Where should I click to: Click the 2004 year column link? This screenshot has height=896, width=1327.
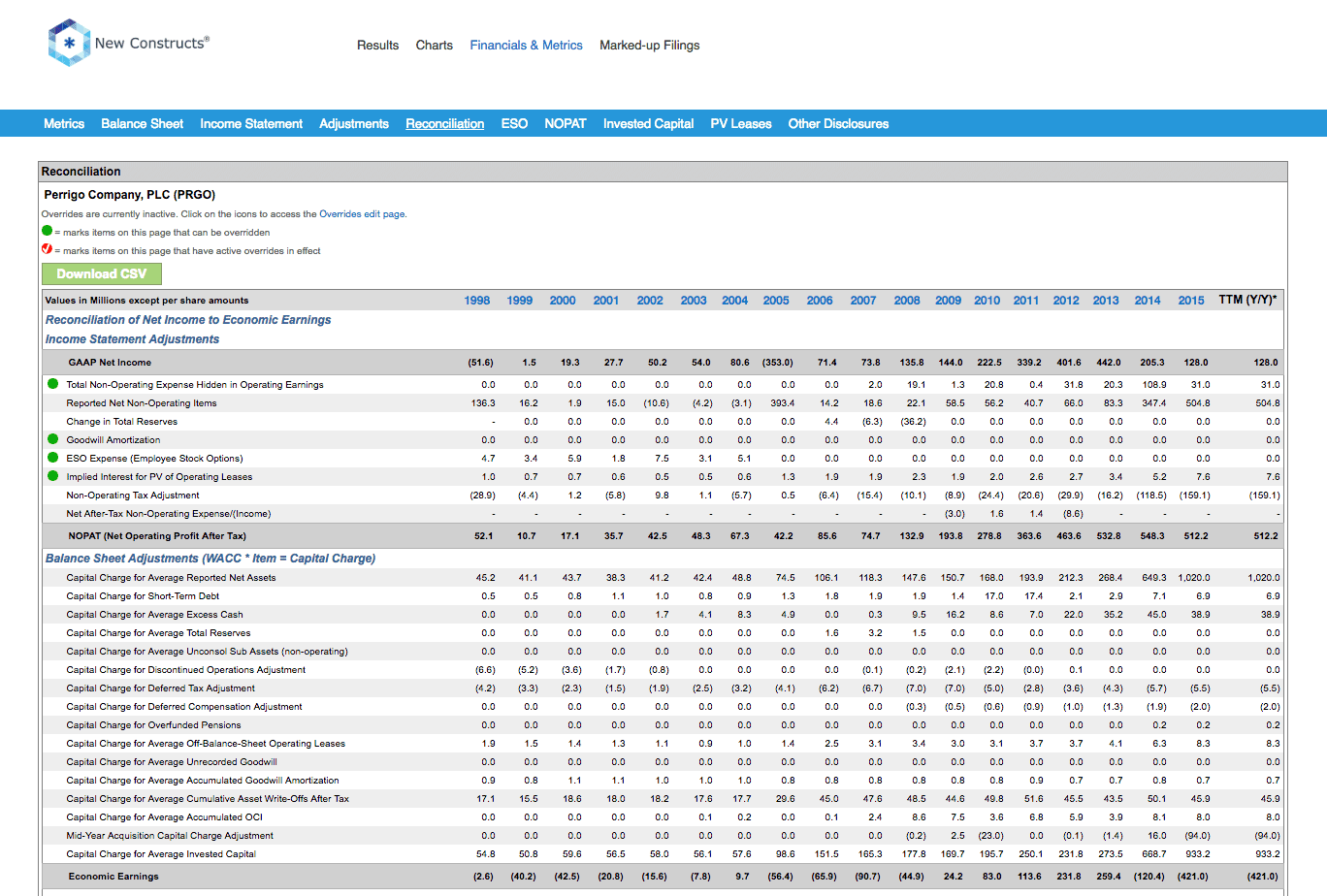[x=735, y=301]
